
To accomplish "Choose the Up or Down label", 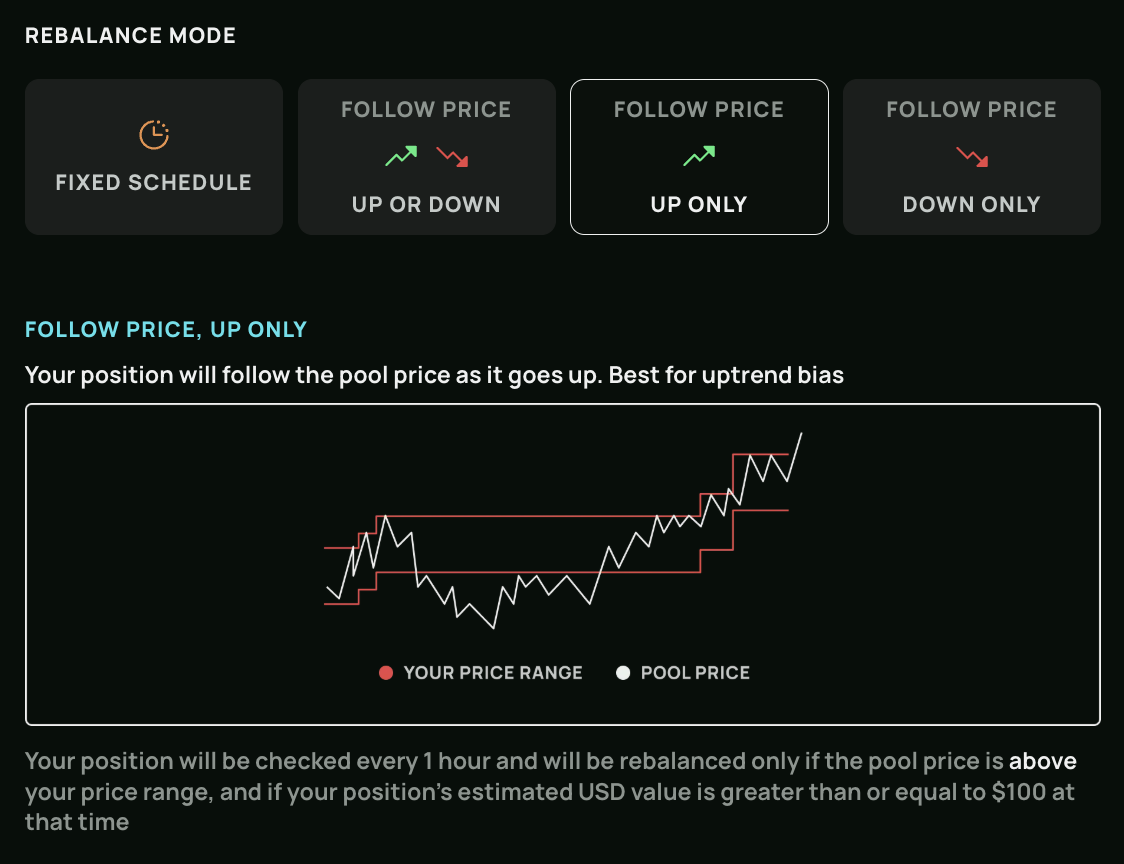I will (426, 205).
